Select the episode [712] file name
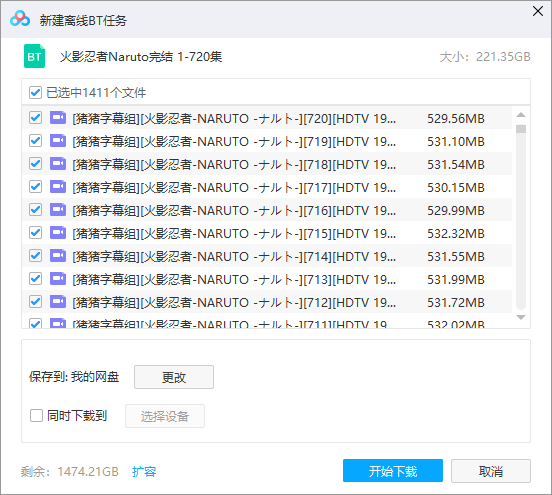The width and height of the screenshot is (552, 495). click(x=234, y=302)
